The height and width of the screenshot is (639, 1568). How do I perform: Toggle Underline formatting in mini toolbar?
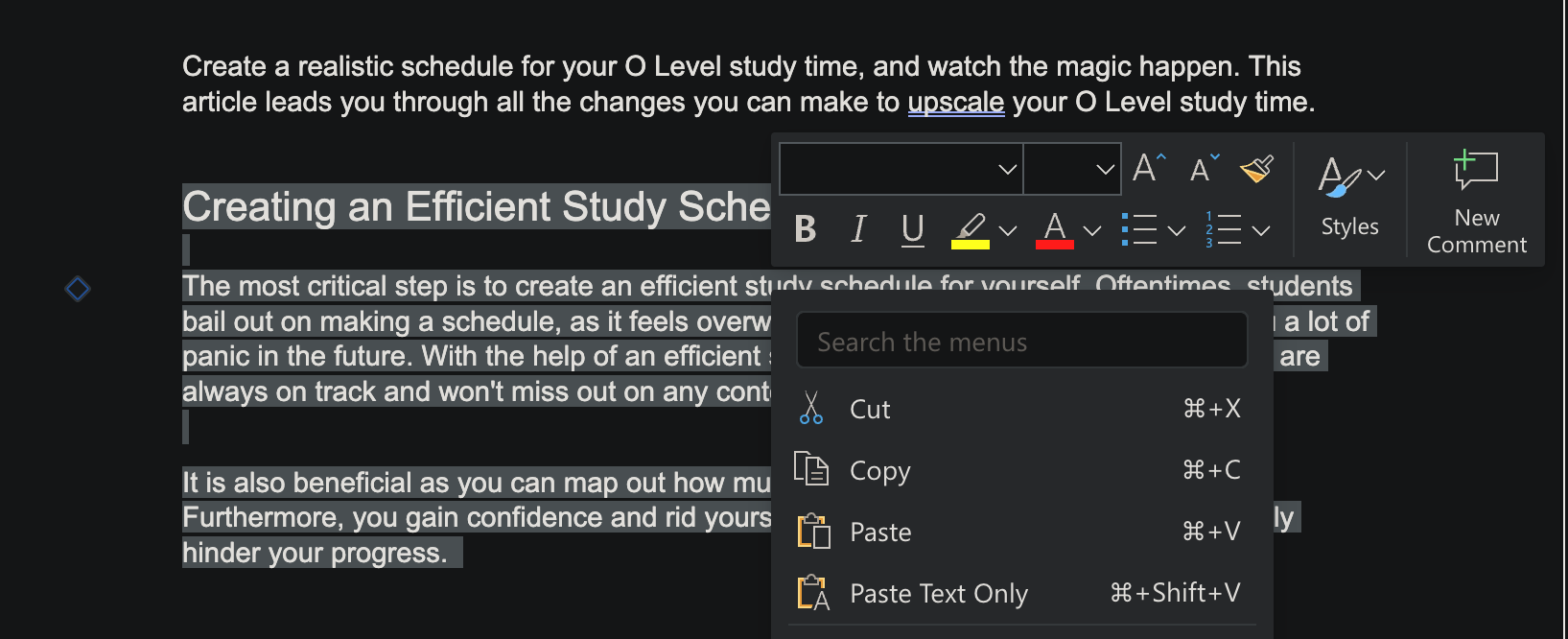(x=912, y=229)
